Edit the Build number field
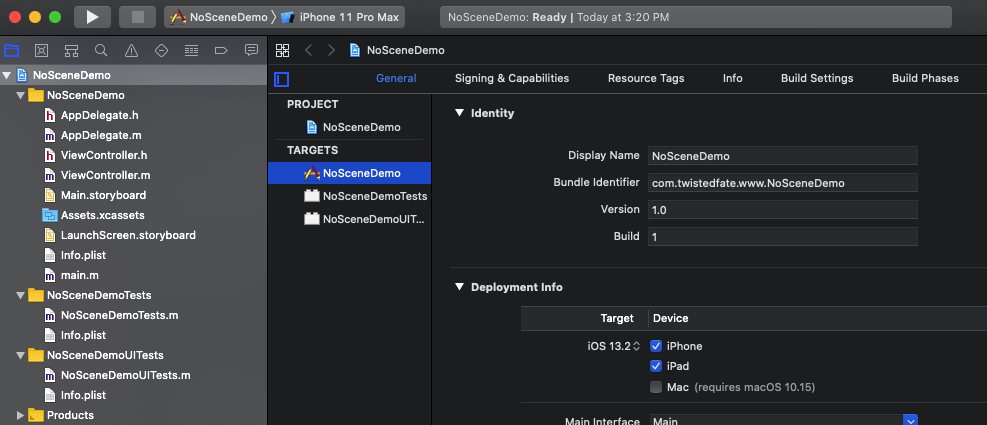 783,237
